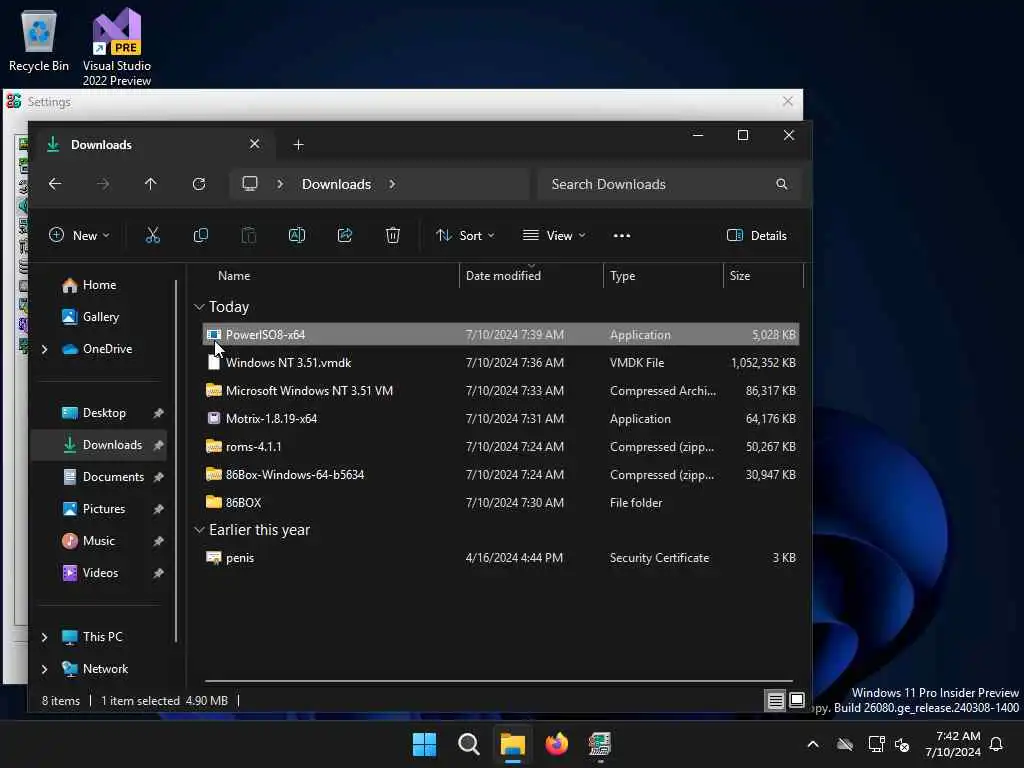The image size is (1024, 768).
Task: Click the 86Box app taskbar icon
Action: tap(600, 744)
